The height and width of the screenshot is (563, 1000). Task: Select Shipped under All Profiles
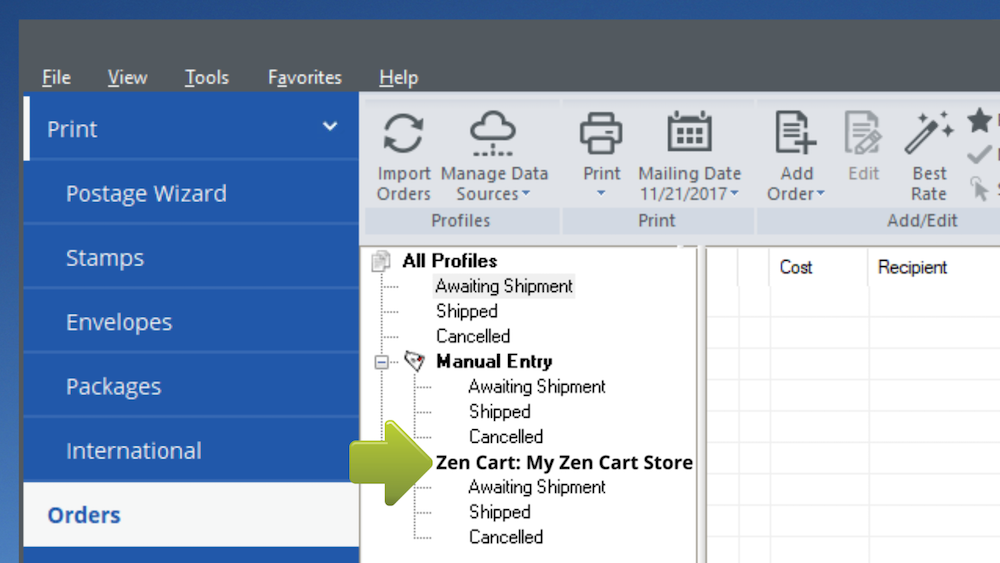pos(467,311)
